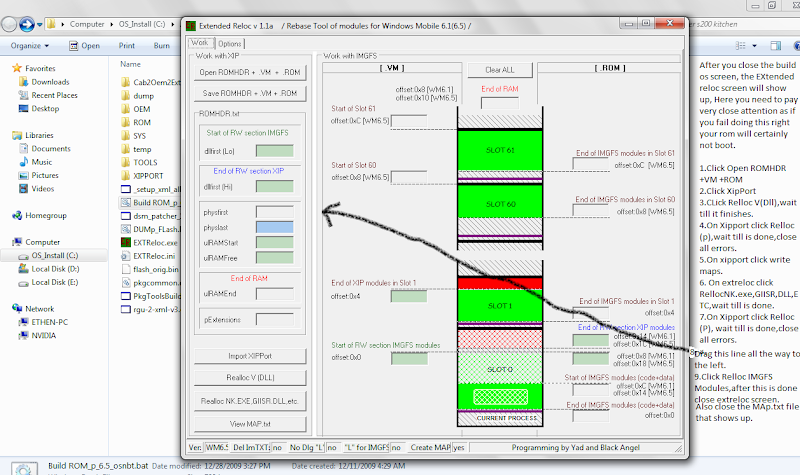Switch to the Options tab

(x=230, y=43)
